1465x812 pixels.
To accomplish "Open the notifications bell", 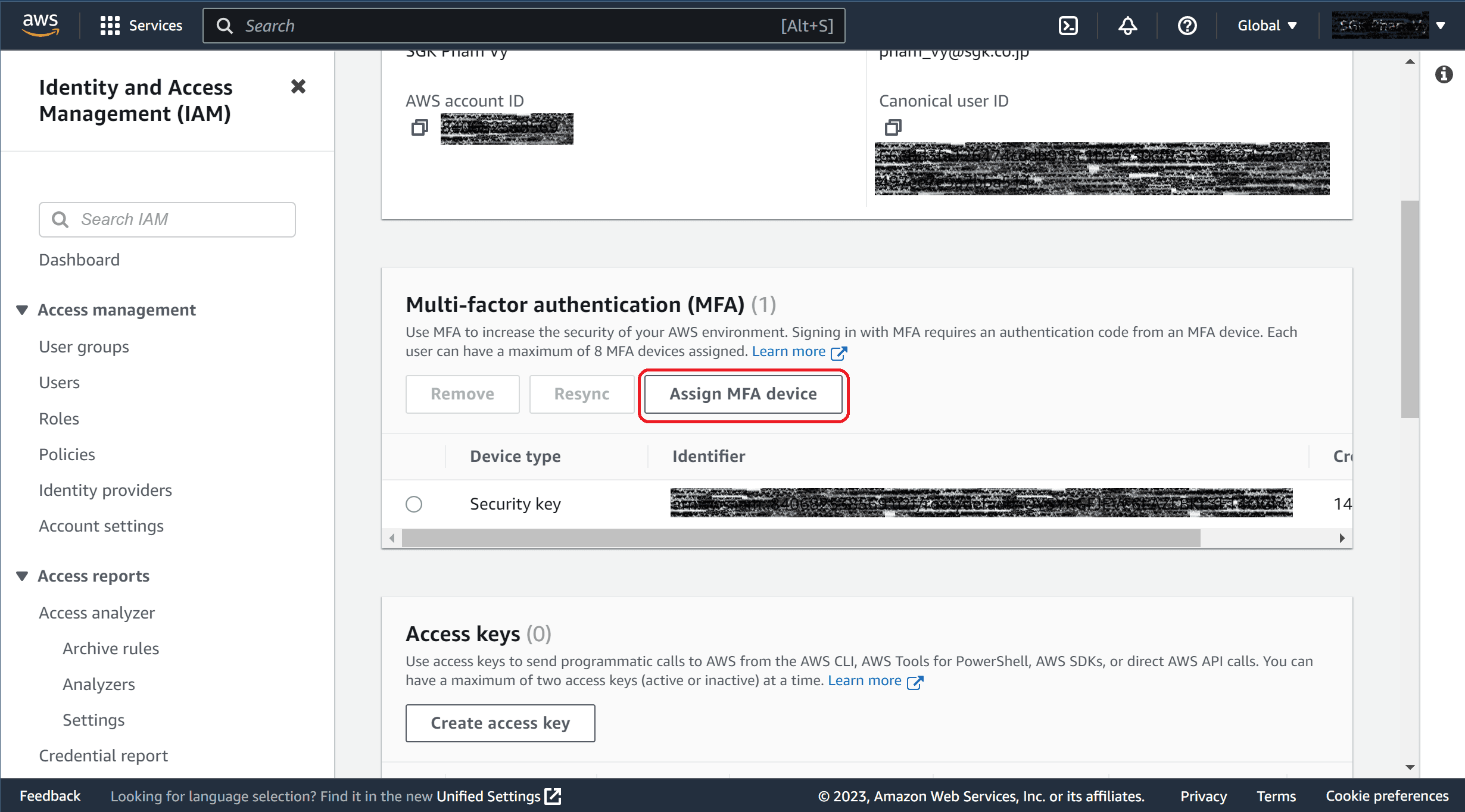I will click(x=1127, y=26).
